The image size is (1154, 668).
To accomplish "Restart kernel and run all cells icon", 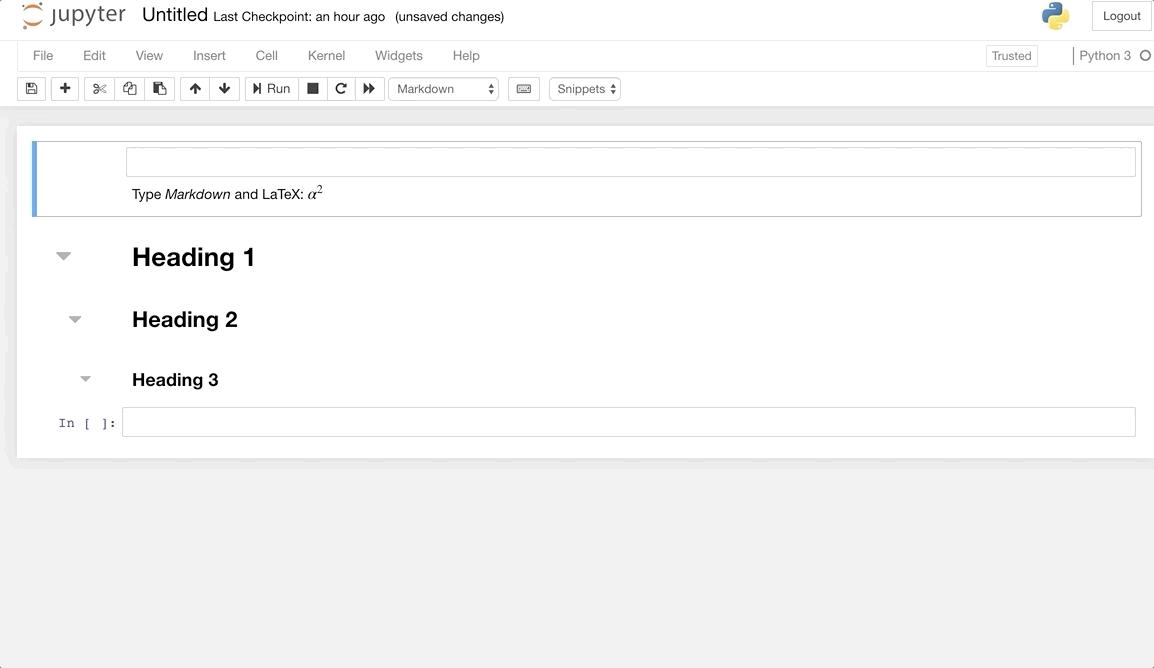I will [x=369, y=88].
